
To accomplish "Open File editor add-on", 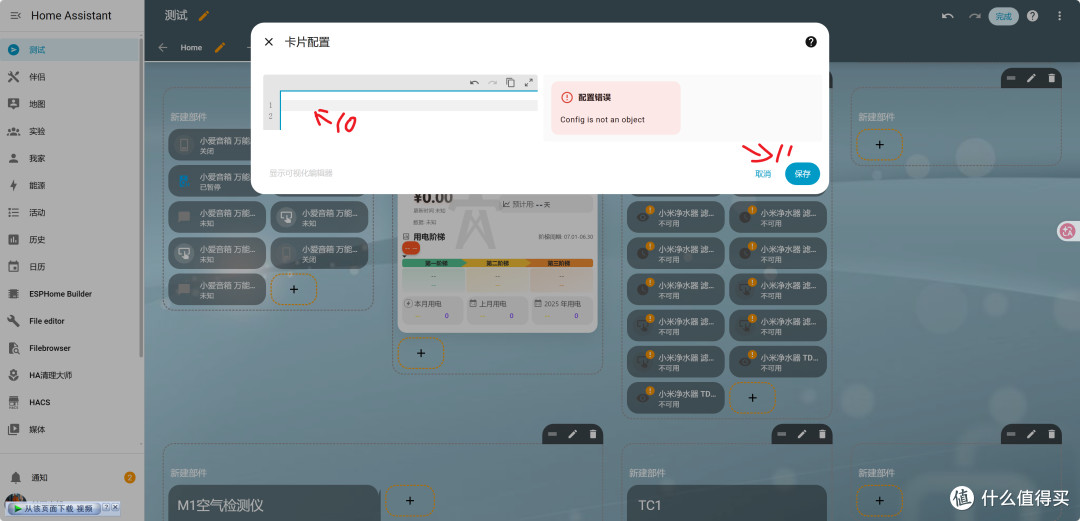I will pyautogui.click(x=69, y=321).
